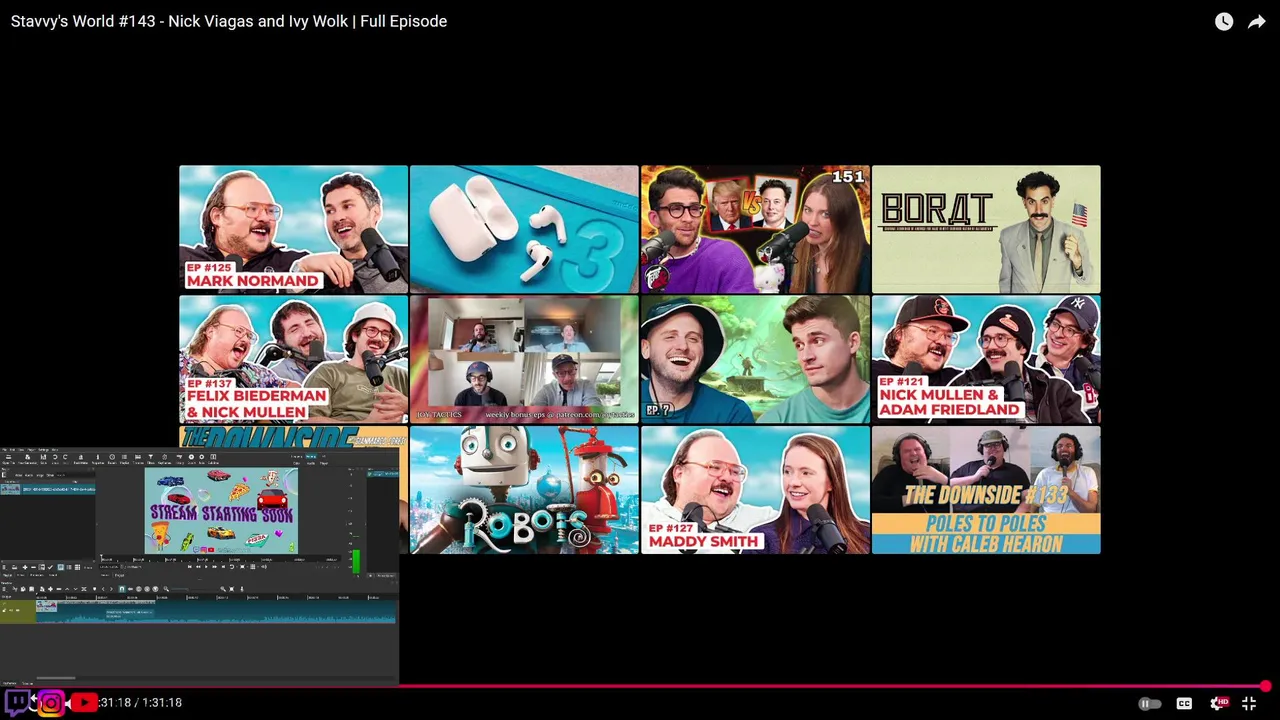Click Open File in the editor toolbar

click(8, 458)
